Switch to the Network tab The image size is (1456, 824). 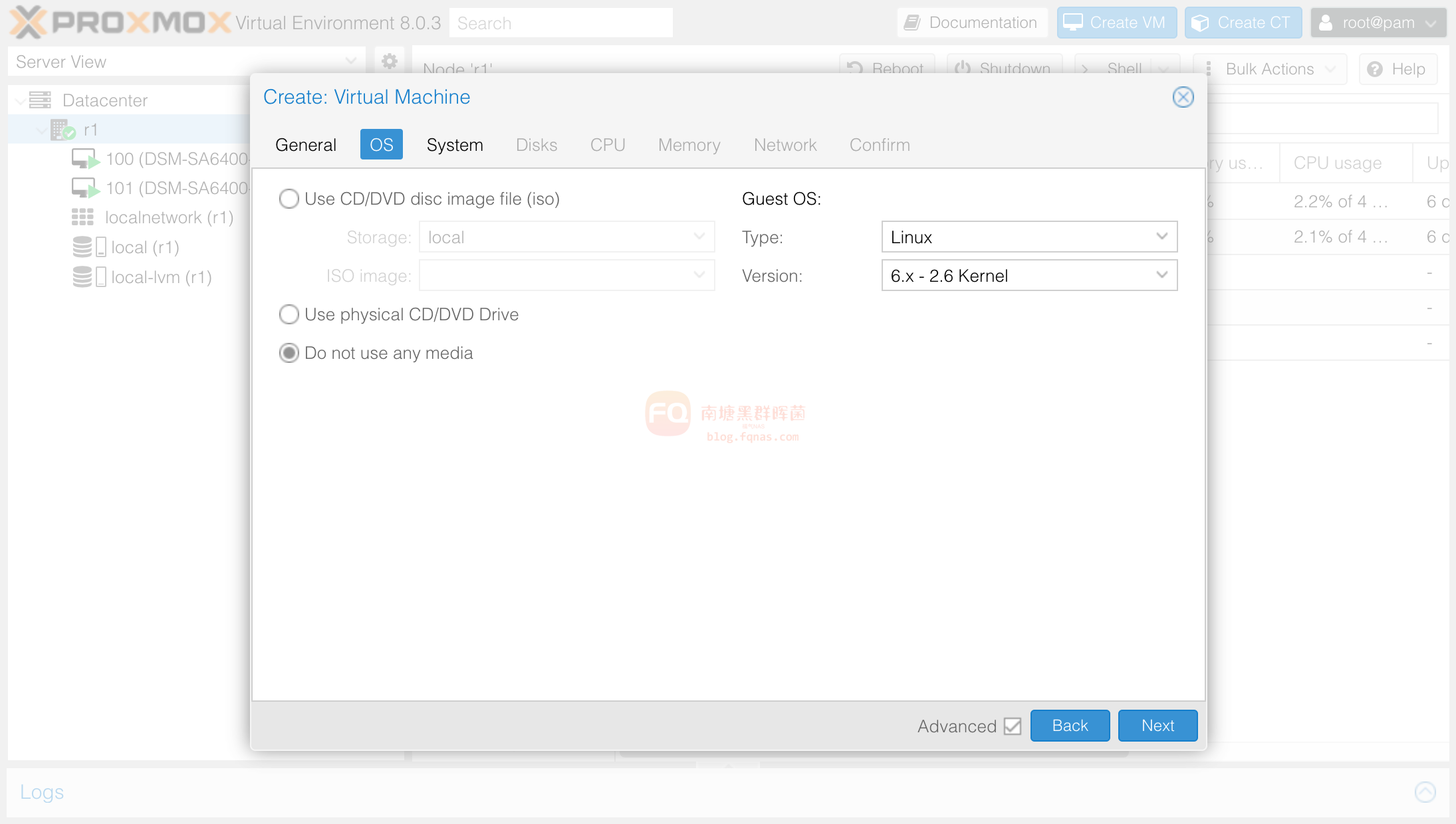click(x=785, y=145)
